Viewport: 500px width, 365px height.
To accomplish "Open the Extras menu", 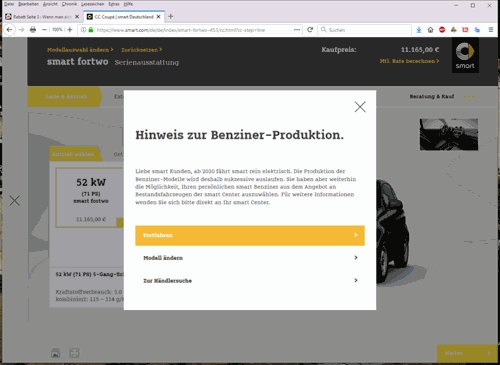I will click(x=114, y=4).
